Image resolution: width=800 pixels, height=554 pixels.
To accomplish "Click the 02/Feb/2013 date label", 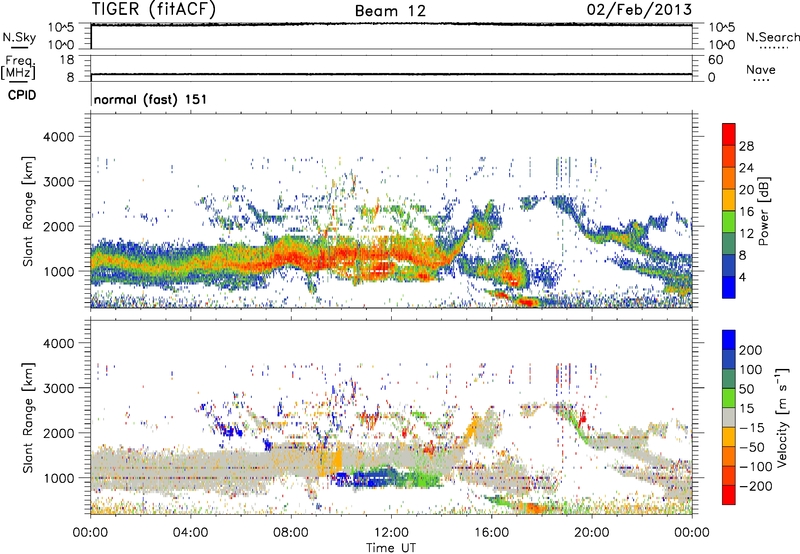I will tap(639, 9).
